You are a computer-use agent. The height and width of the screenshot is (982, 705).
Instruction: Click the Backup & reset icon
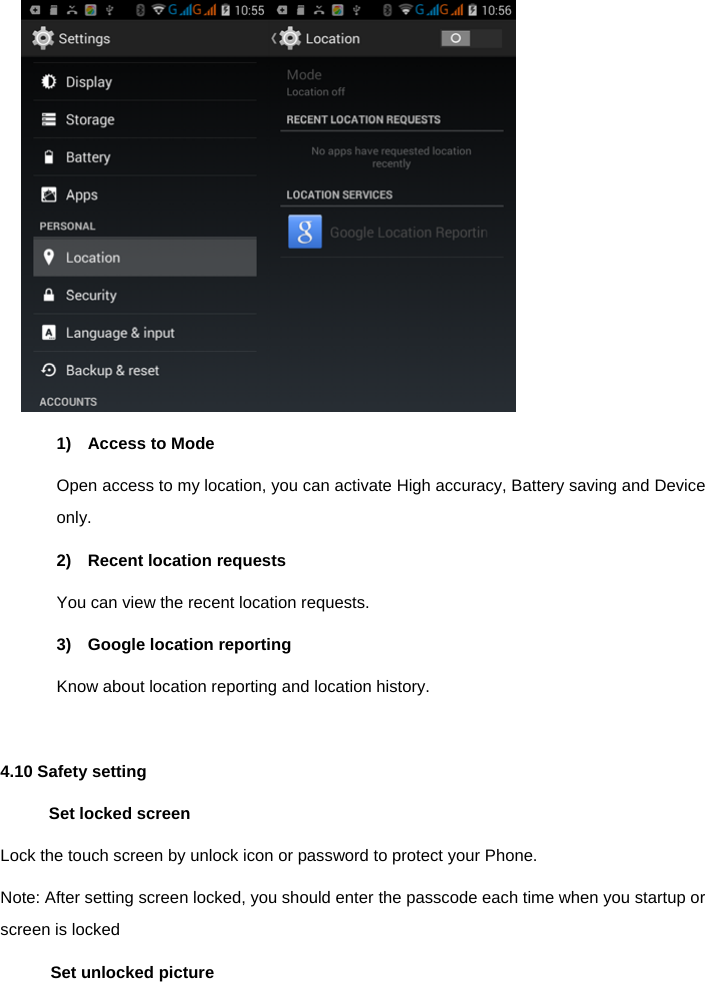(48, 369)
